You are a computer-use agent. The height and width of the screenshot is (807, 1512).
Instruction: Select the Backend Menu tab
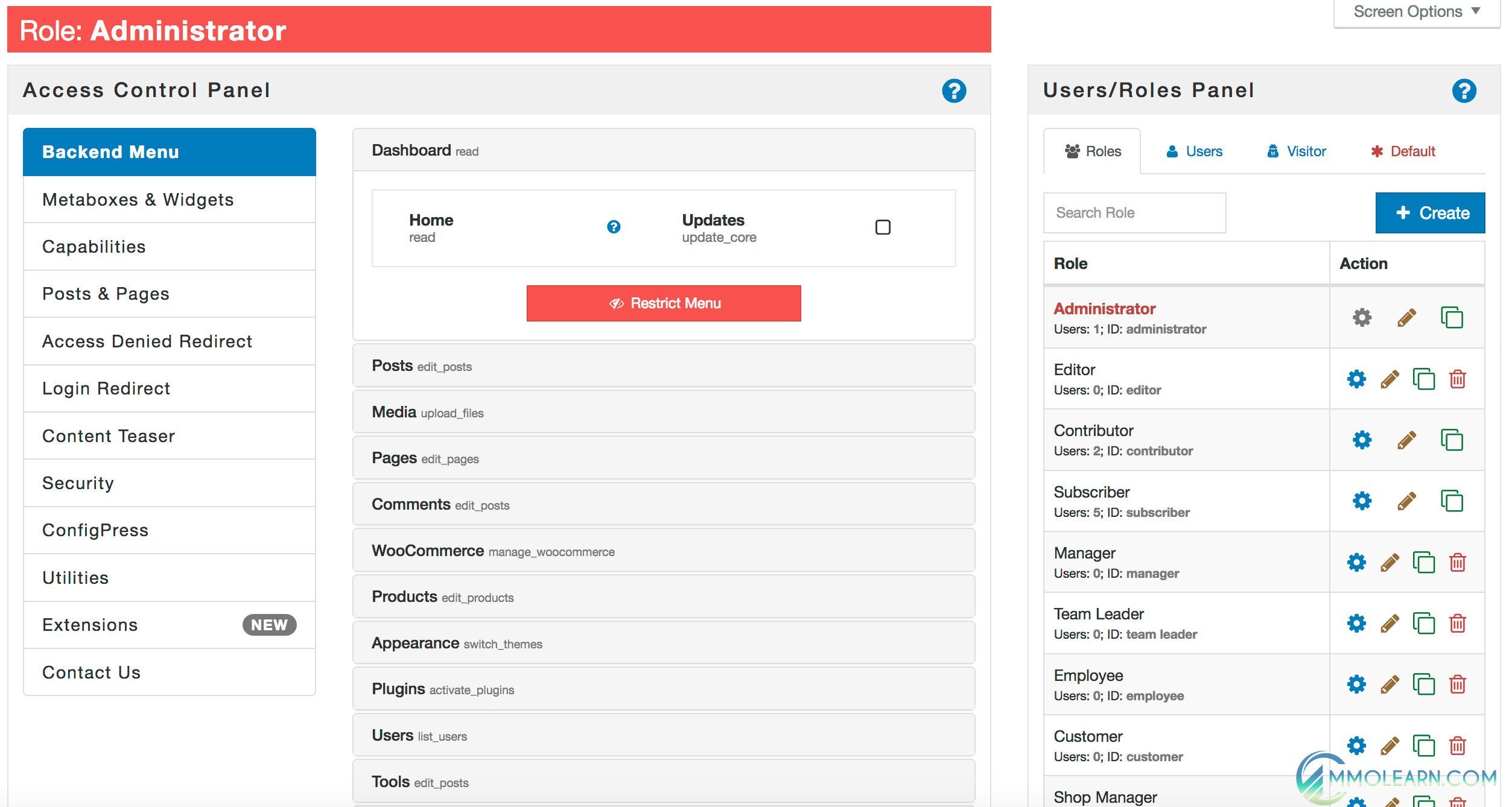(168, 152)
